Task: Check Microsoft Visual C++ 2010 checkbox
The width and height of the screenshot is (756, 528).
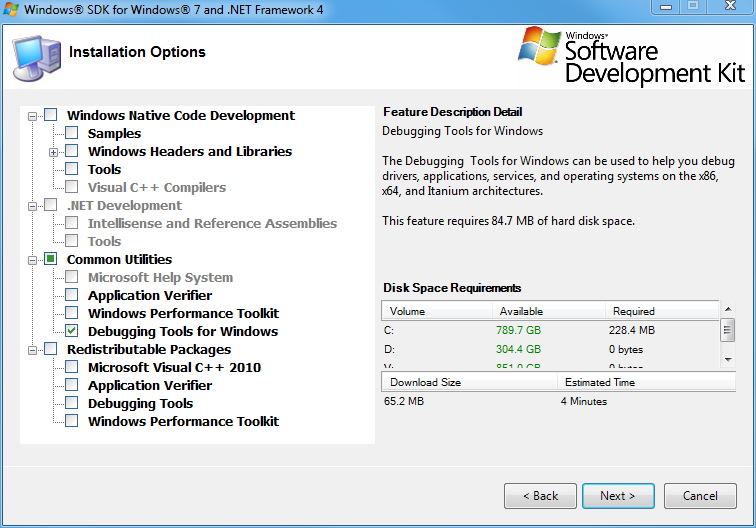Action: point(71,367)
